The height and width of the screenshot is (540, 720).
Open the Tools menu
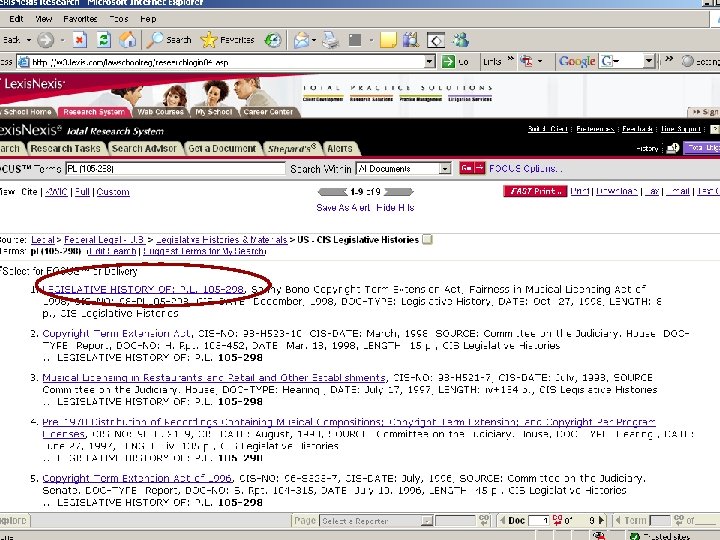click(118, 19)
